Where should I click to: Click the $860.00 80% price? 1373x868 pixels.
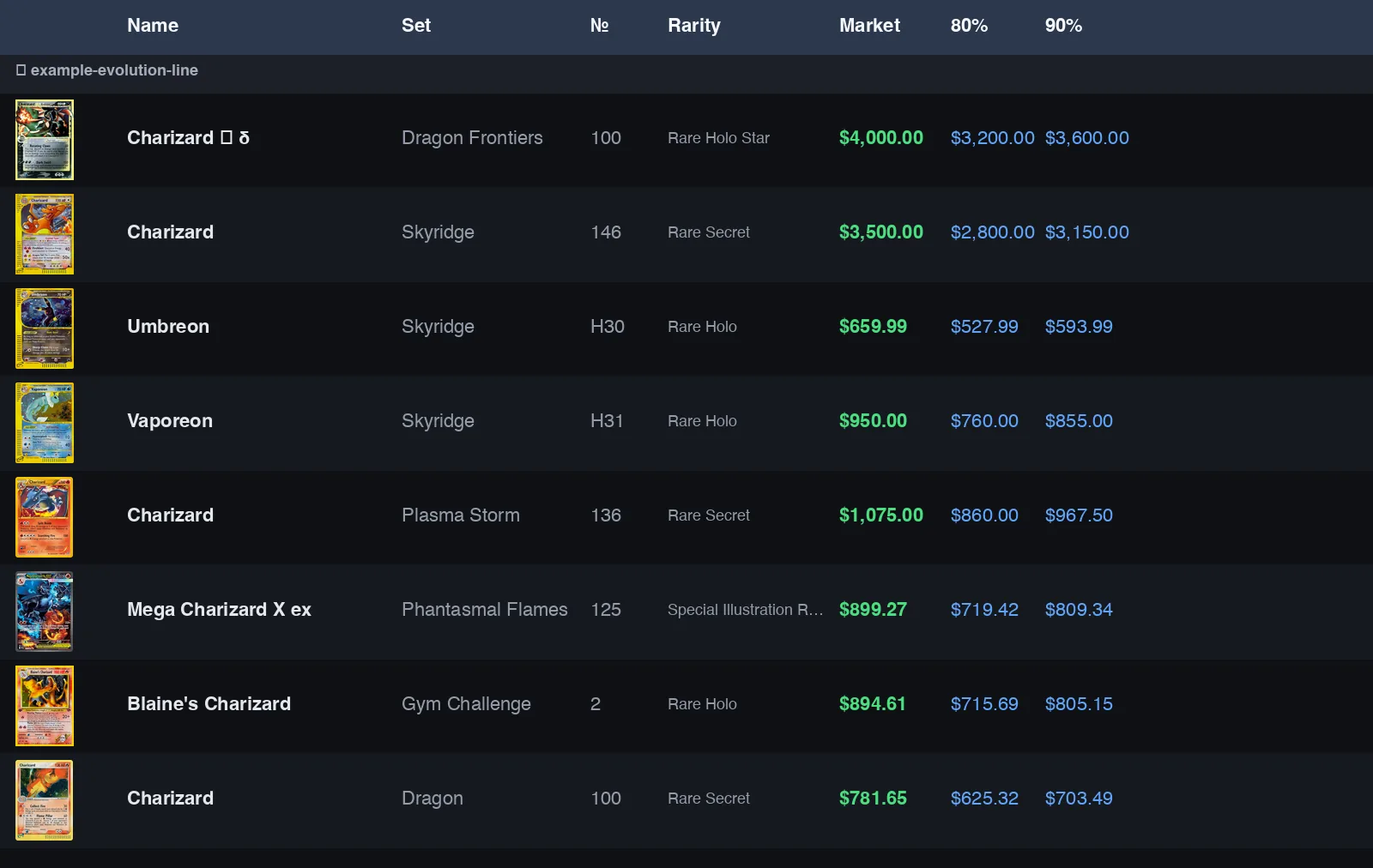(984, 515)
